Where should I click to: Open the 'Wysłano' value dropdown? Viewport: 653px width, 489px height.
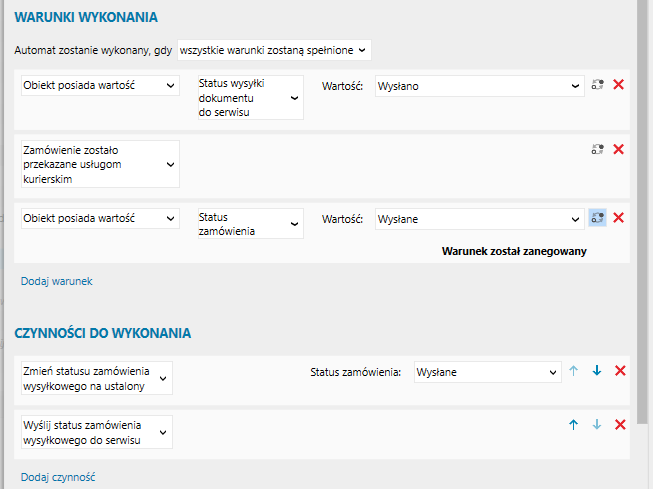(480, 86)
